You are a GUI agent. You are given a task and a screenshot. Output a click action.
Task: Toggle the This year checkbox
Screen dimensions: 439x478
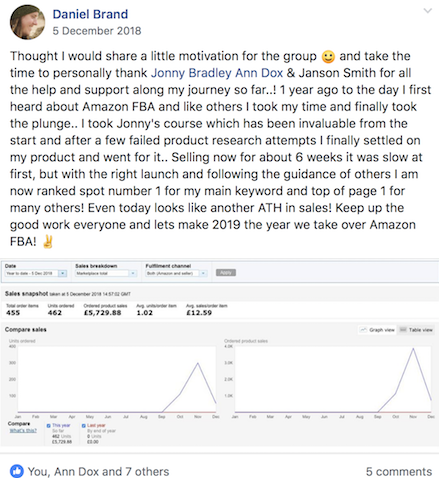tap(49, 426)
